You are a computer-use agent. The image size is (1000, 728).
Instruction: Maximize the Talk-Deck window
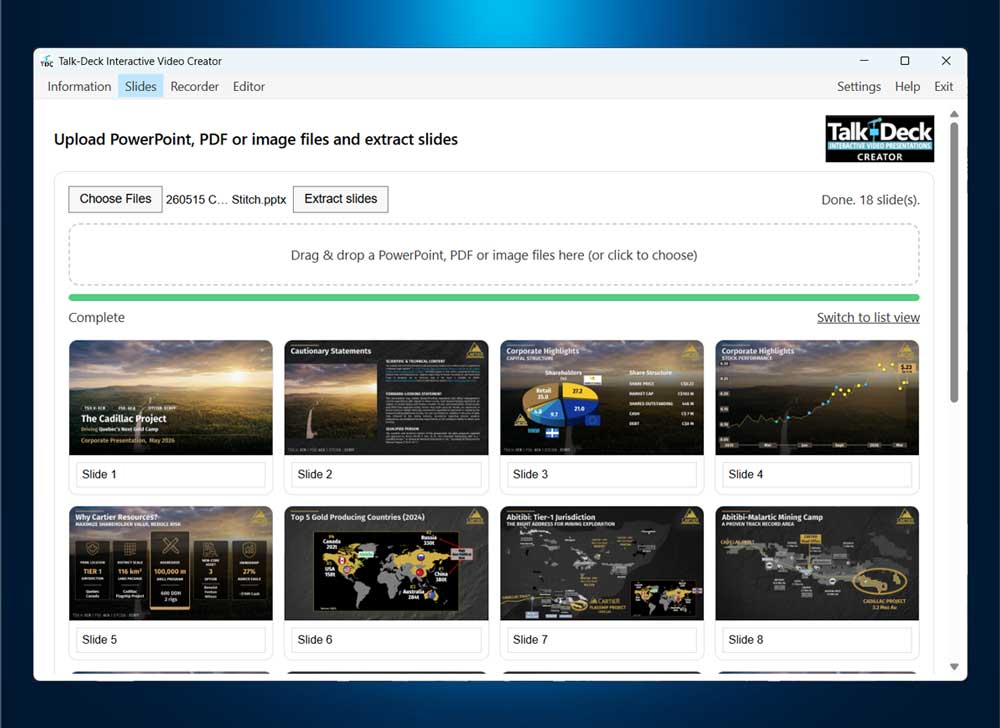904,61
